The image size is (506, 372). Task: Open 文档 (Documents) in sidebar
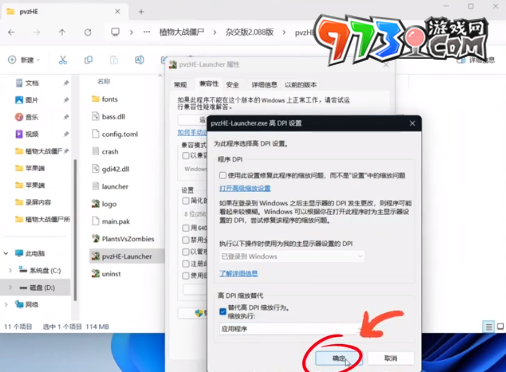click(27, 83)
